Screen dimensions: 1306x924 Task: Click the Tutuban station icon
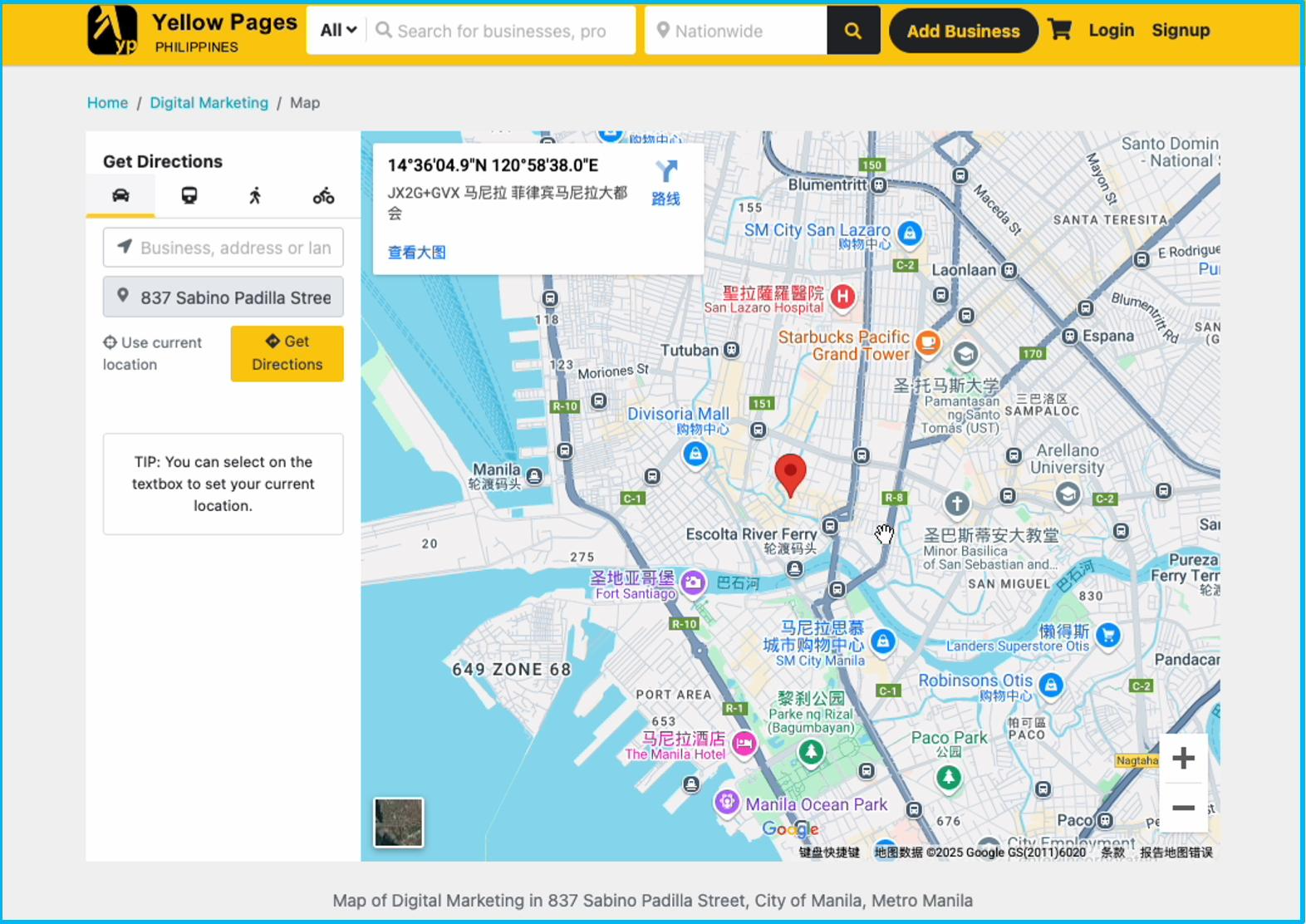pyautogui.click(x=731, y=350)
